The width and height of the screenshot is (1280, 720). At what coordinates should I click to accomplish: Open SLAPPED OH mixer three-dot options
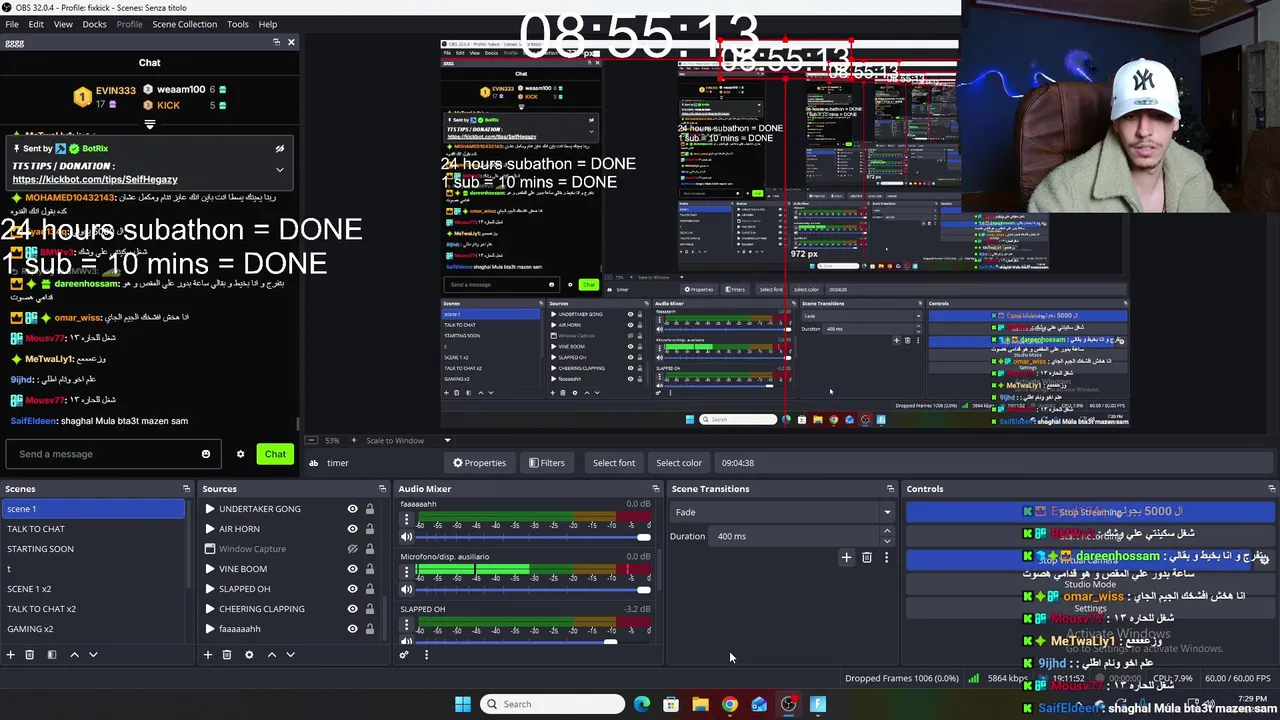click(406, 625)
